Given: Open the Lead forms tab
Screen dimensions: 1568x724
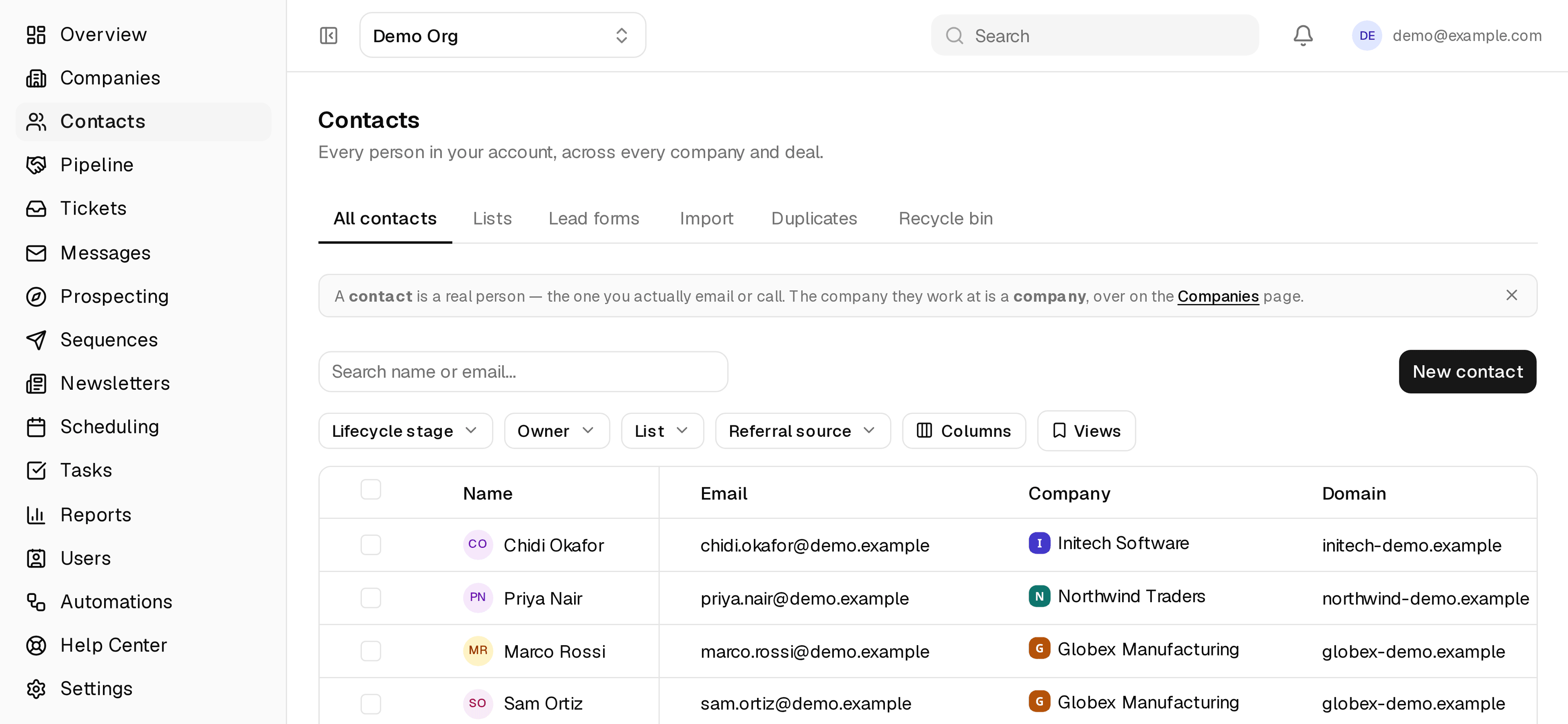Looking at the screenshot, I should [593, 219].
